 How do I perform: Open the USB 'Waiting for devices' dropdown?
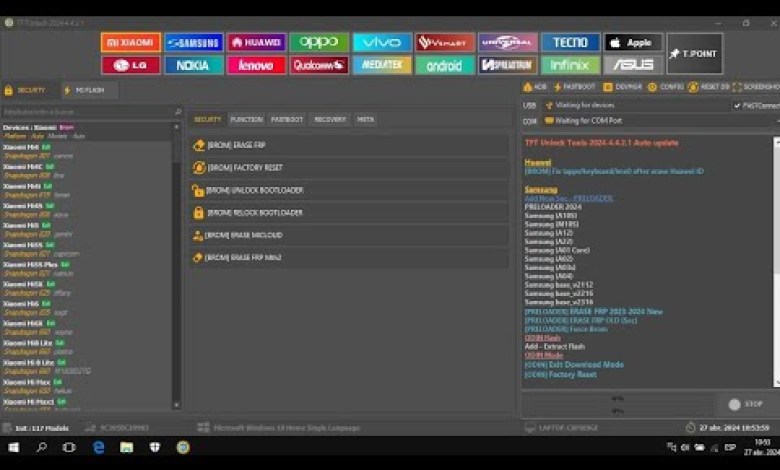pyautogui.click(x=636, y=105)
